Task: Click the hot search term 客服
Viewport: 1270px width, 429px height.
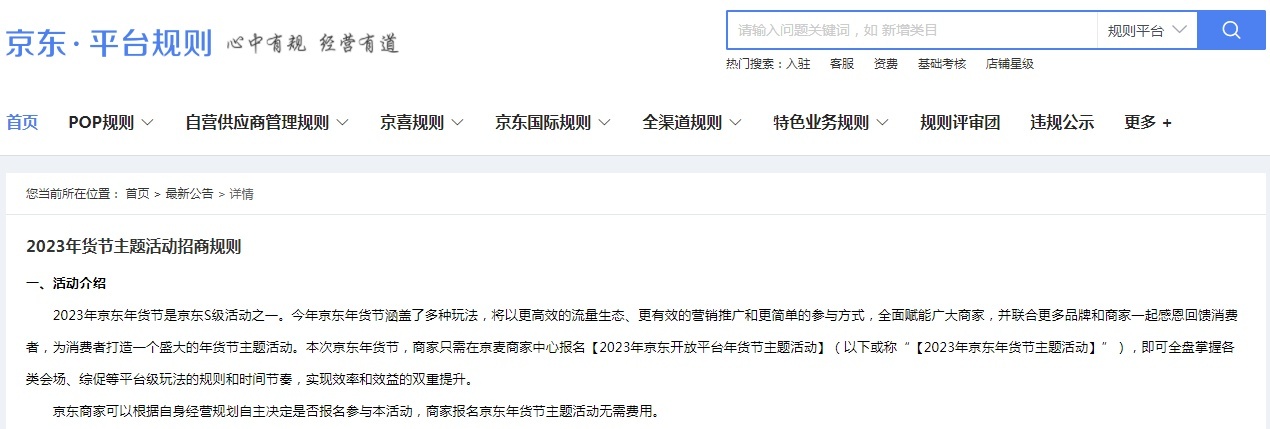Action: click(x=842, y=64)
